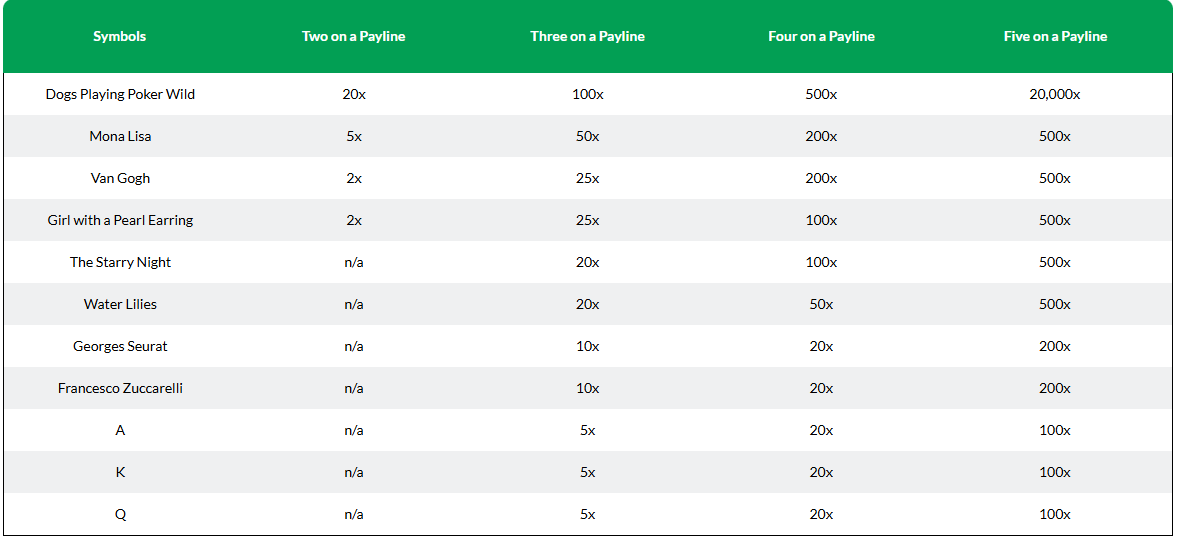The width and height of the screenshot is (1177, 539).
Task: Select the Francesco Zuccarelli row label
Action: pos(120,389)
